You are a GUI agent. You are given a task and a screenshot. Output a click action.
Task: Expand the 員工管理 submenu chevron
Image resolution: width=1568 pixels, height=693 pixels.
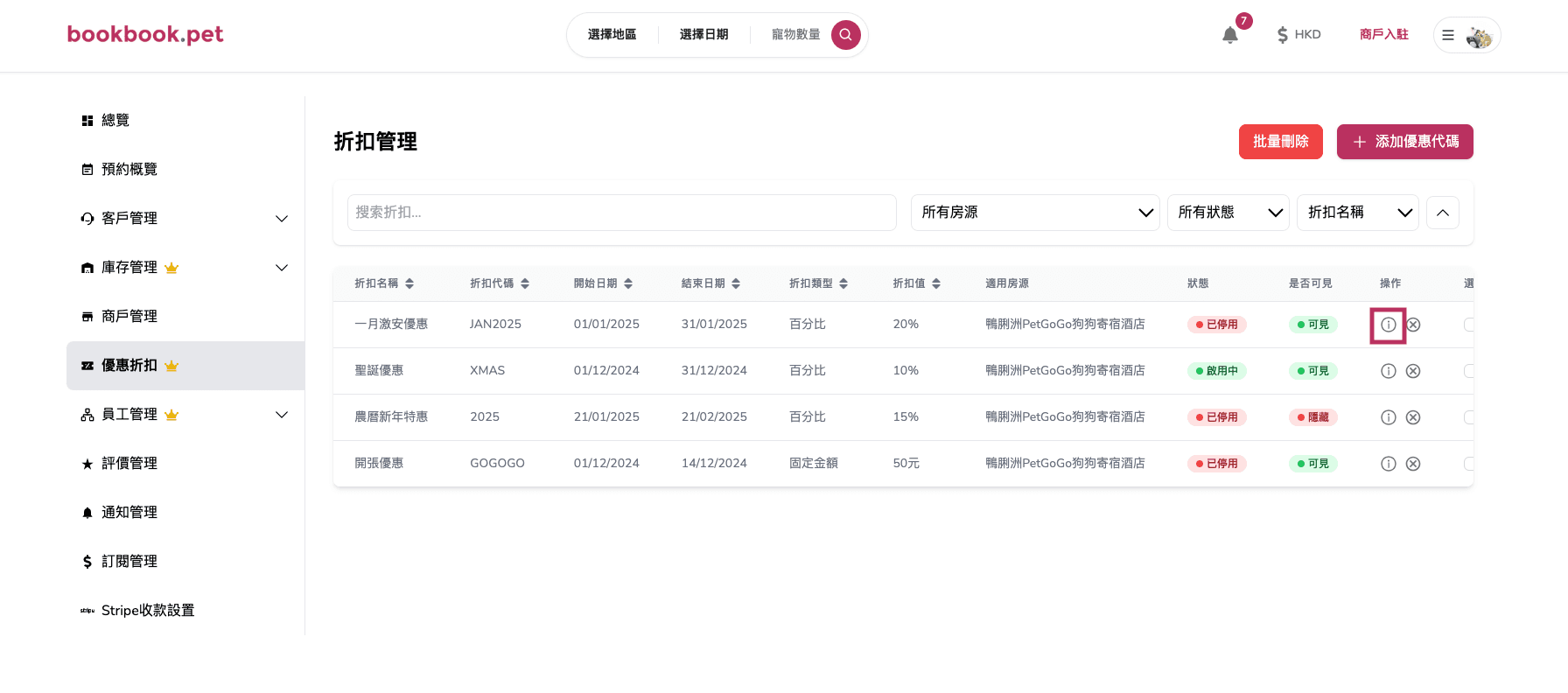point(282,415)
